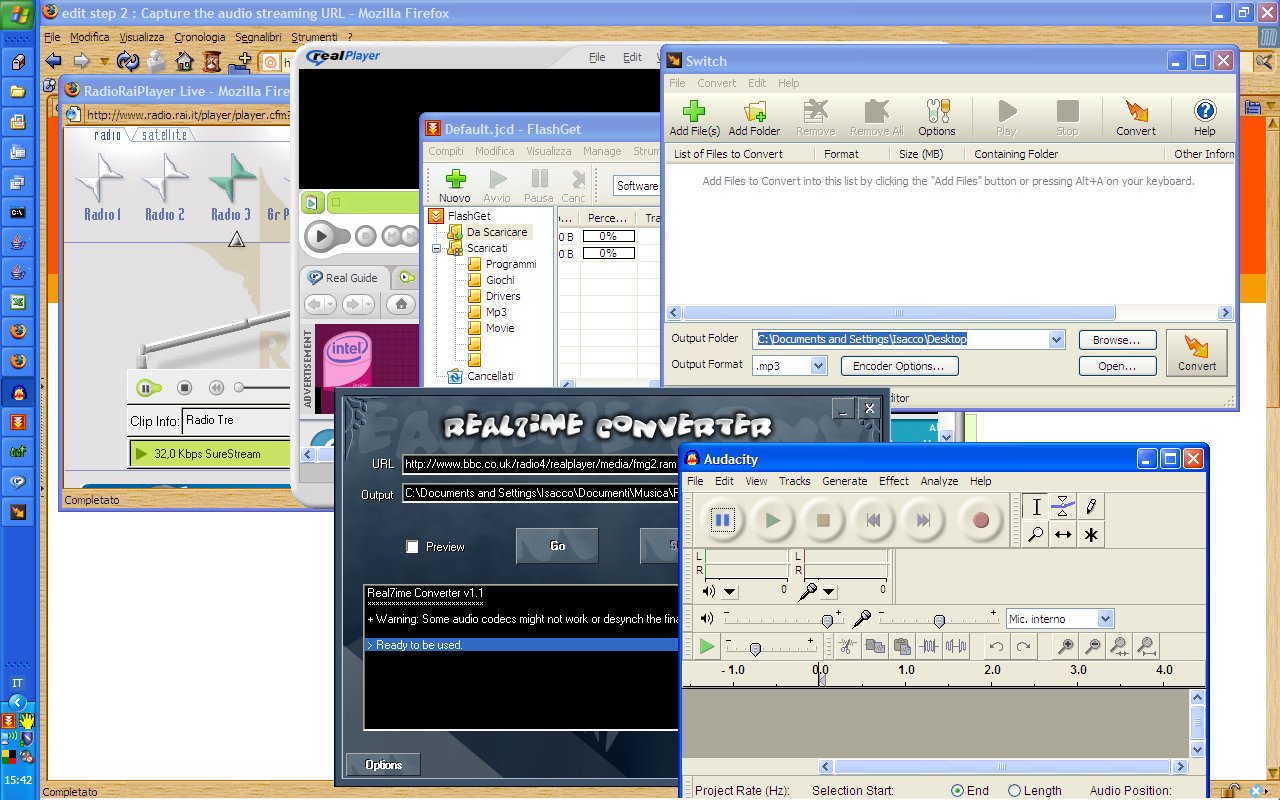Click the Zoom Out magnifier in Audacity toolbar
The image size is (1280, 800).
[1094, 647]
